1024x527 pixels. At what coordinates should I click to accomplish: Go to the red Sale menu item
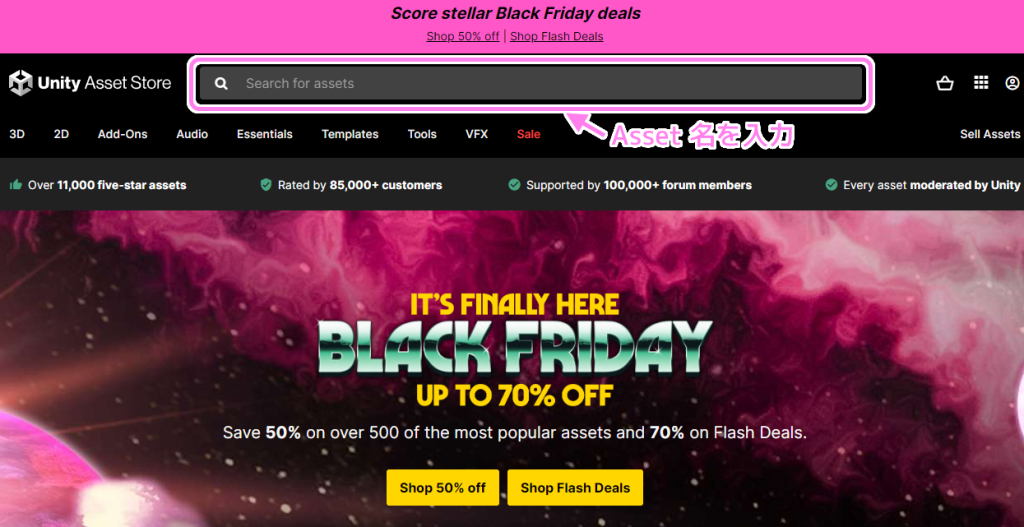tap(528, 134)
